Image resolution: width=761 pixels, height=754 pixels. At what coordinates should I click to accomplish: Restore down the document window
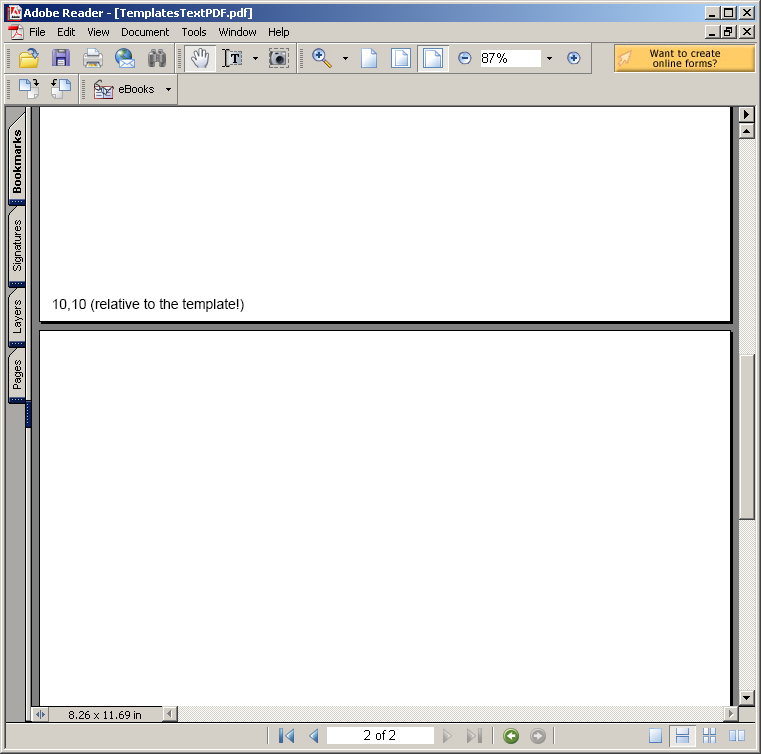(728, 32)
